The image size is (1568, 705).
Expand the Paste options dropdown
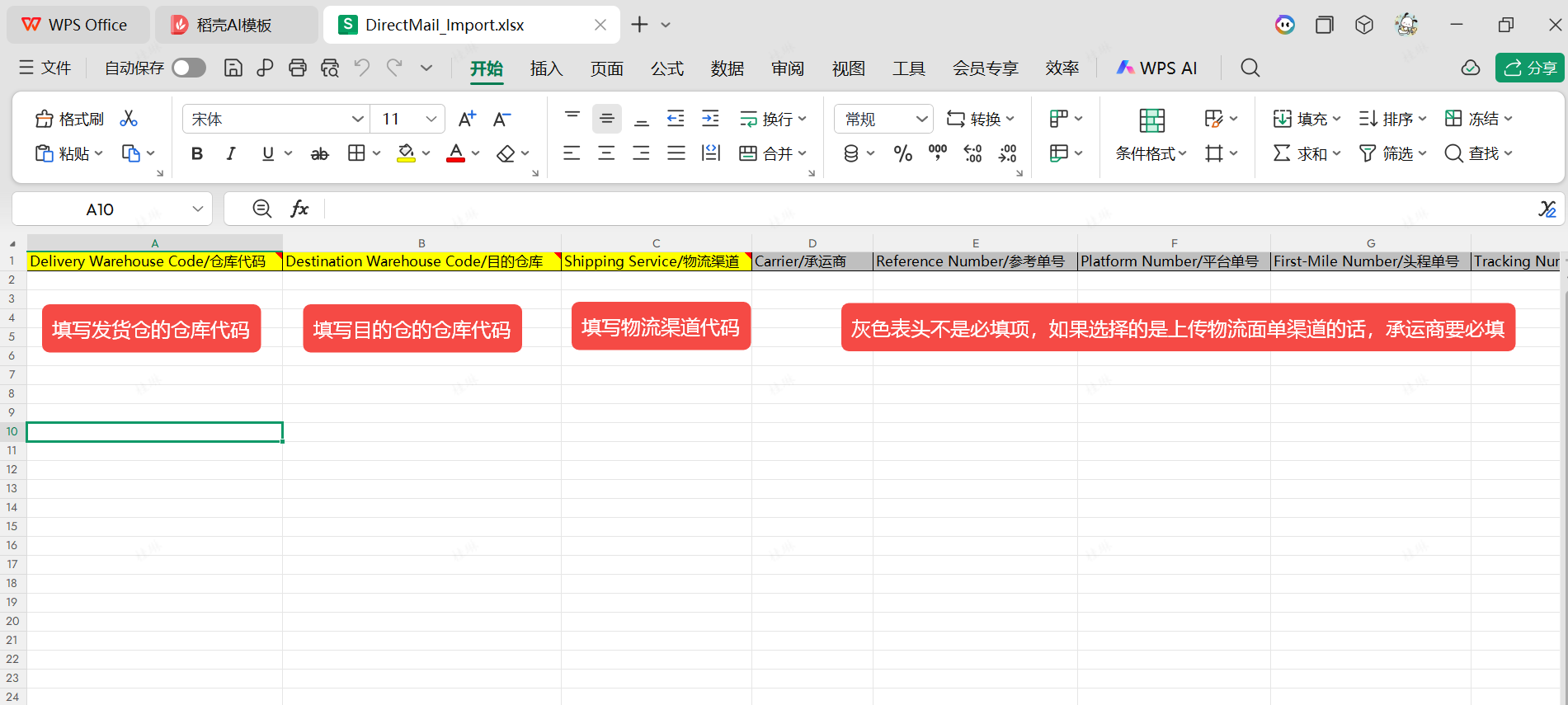pos(98,153)
